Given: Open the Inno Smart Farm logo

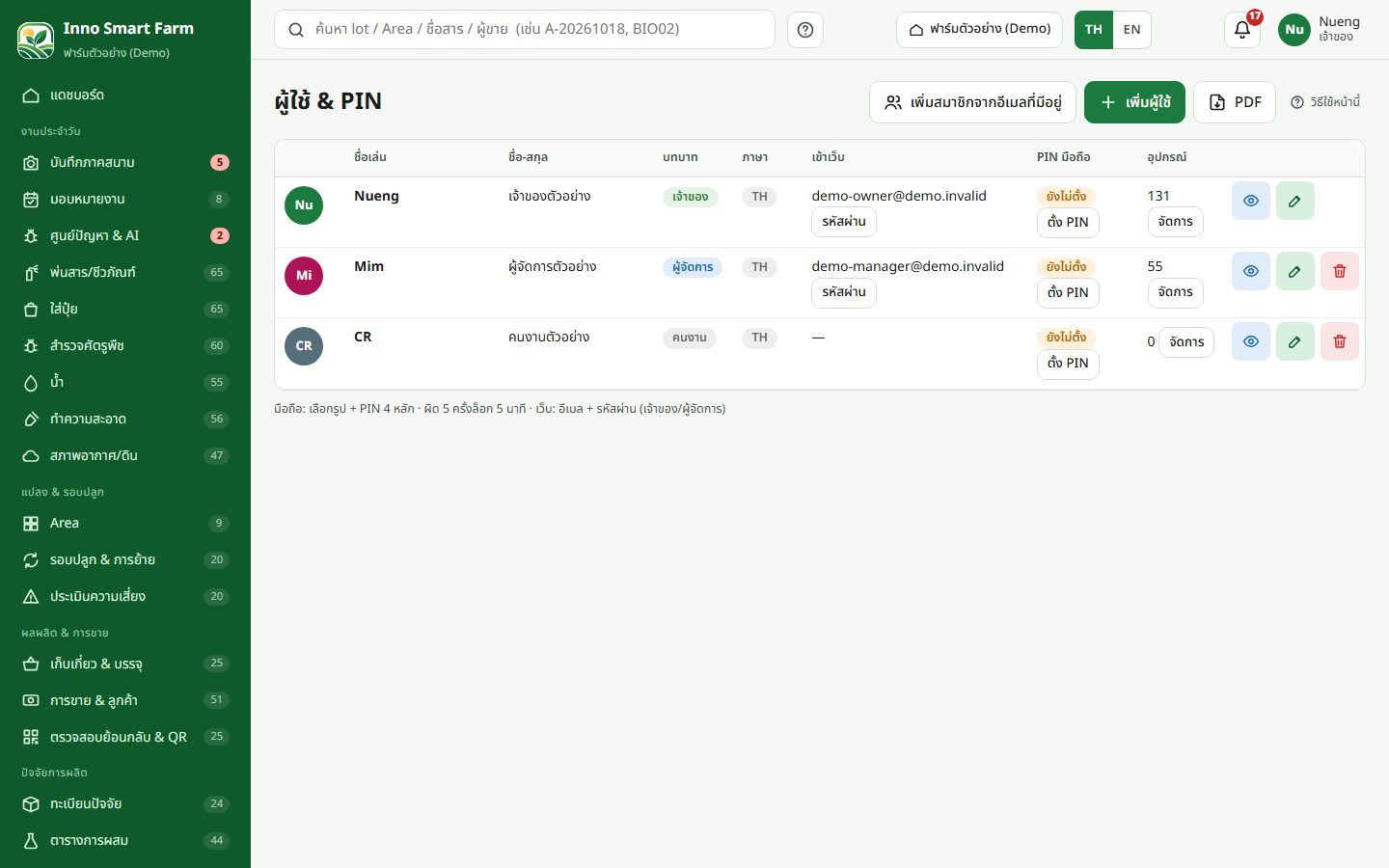Looking at the screenshot, I should click(36, 40).
